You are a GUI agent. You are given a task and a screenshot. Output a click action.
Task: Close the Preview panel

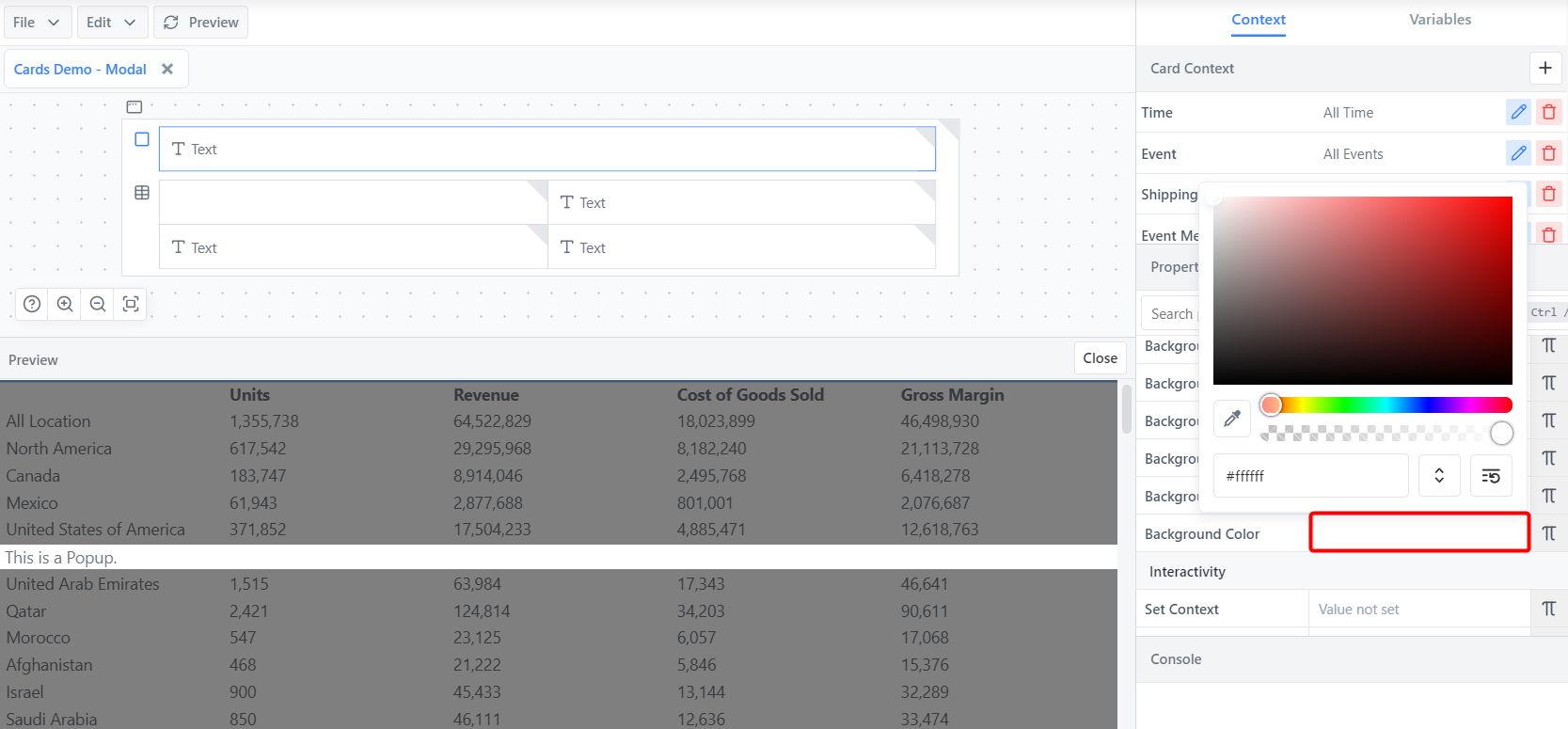click(x=1100, y=358)
